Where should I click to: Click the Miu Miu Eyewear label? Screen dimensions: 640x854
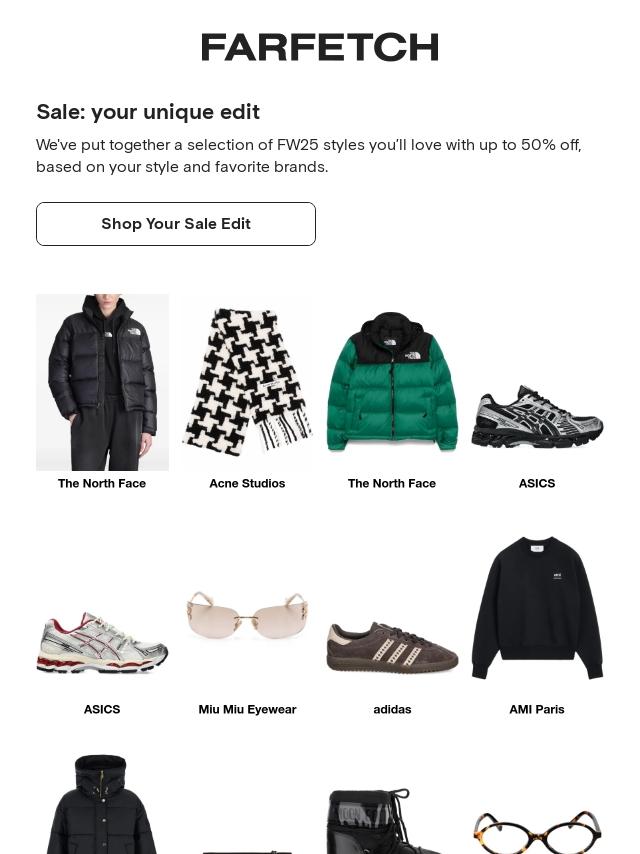[x=247, y=709]
